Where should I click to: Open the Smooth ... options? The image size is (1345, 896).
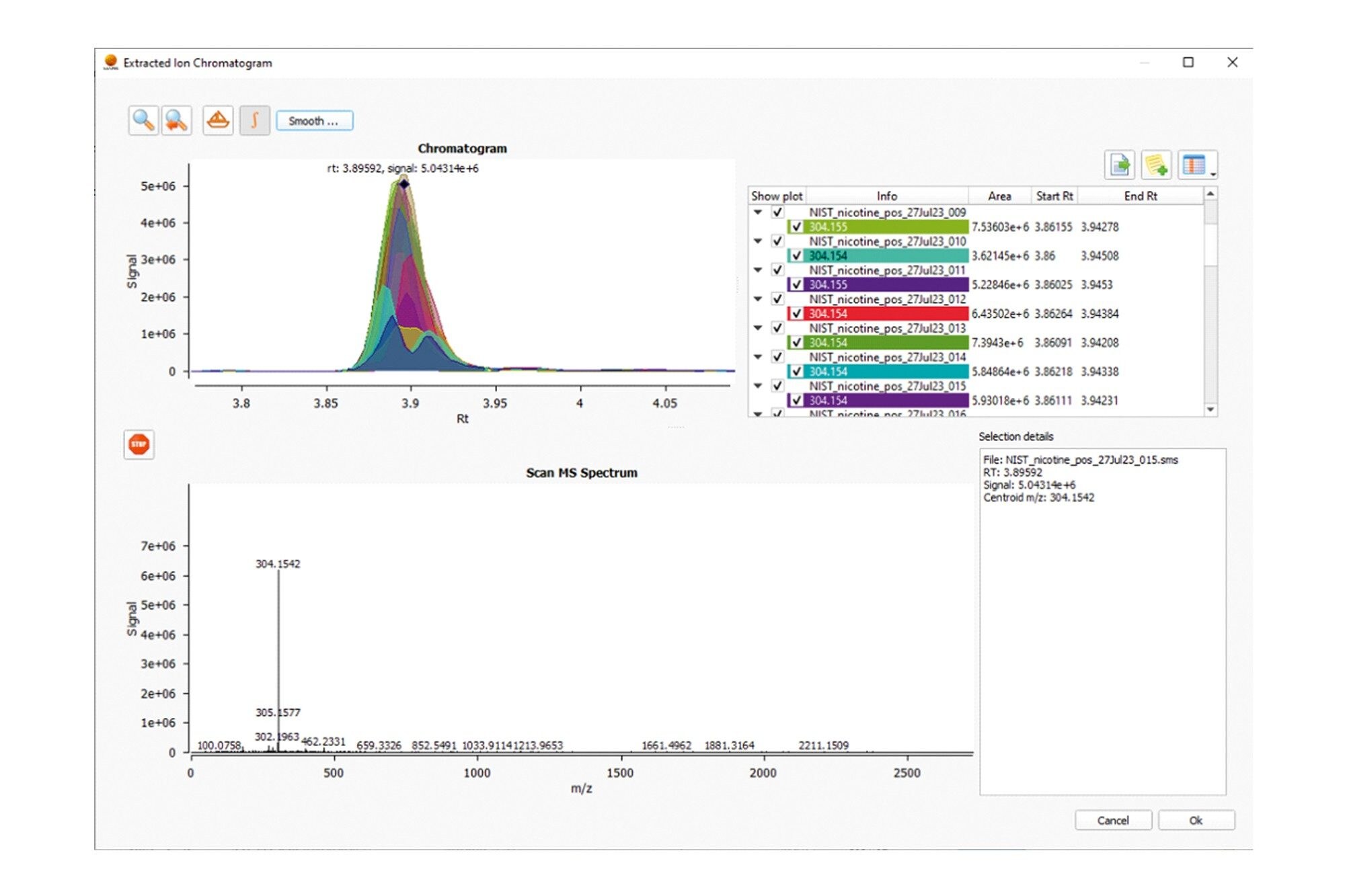tap(314, 121)
